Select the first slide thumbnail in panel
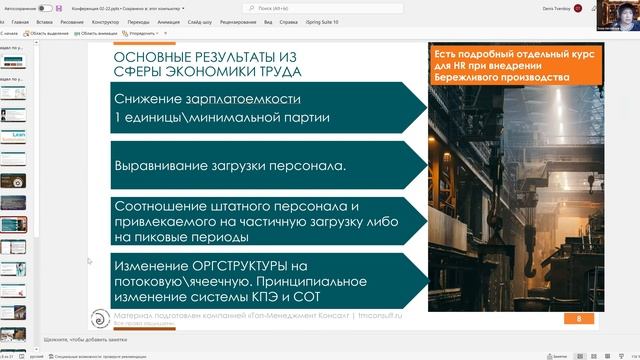Viewport: 640px width, 360px height. point(13,62)
